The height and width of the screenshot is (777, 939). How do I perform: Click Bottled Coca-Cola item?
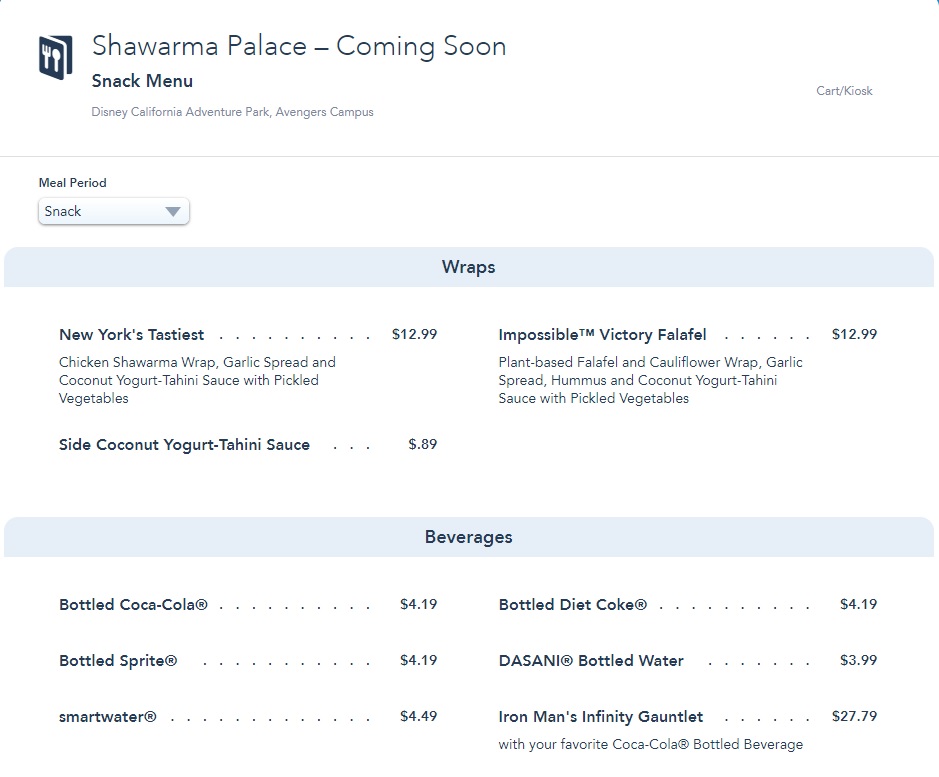(133, 605)
